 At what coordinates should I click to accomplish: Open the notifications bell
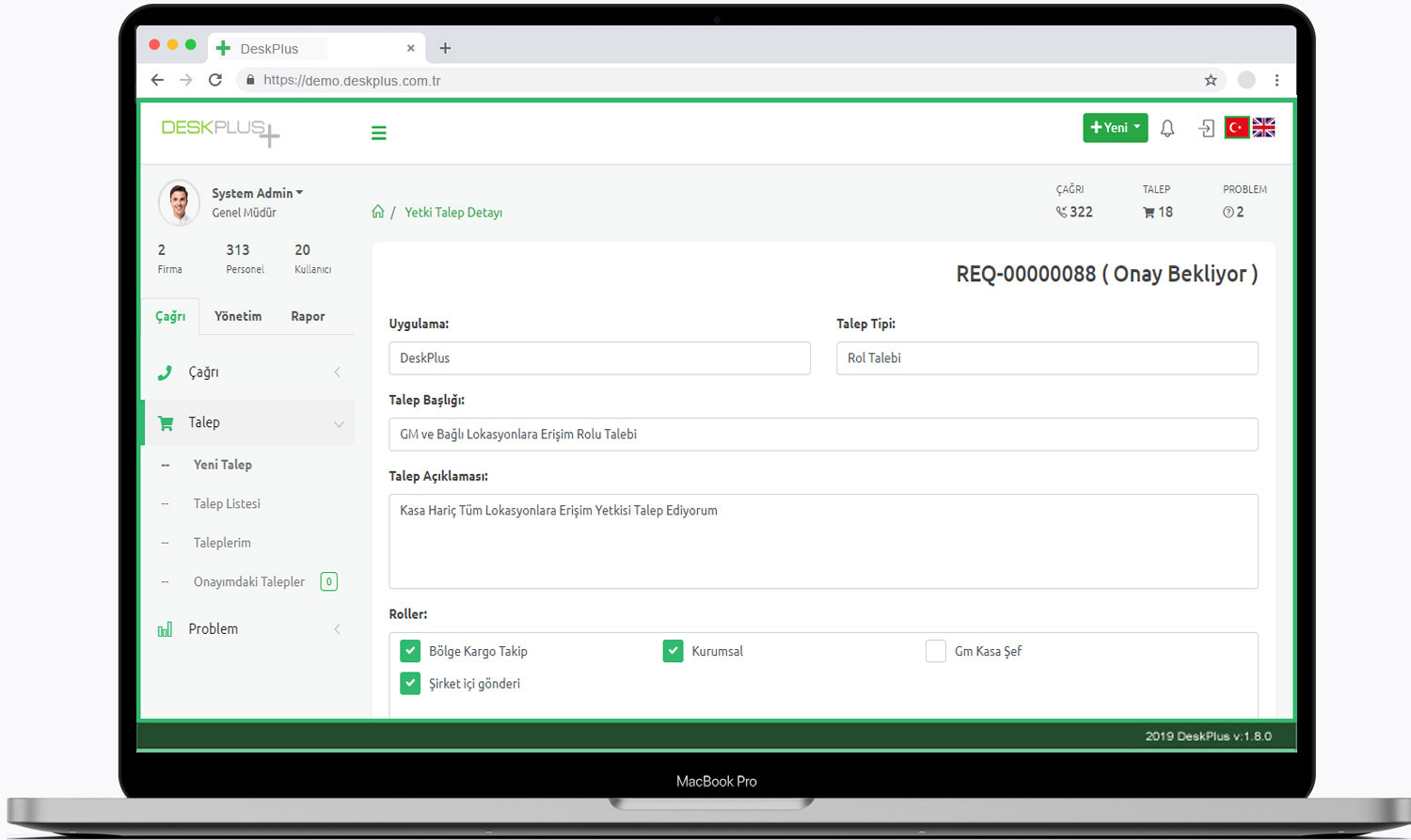[1167, 128]
